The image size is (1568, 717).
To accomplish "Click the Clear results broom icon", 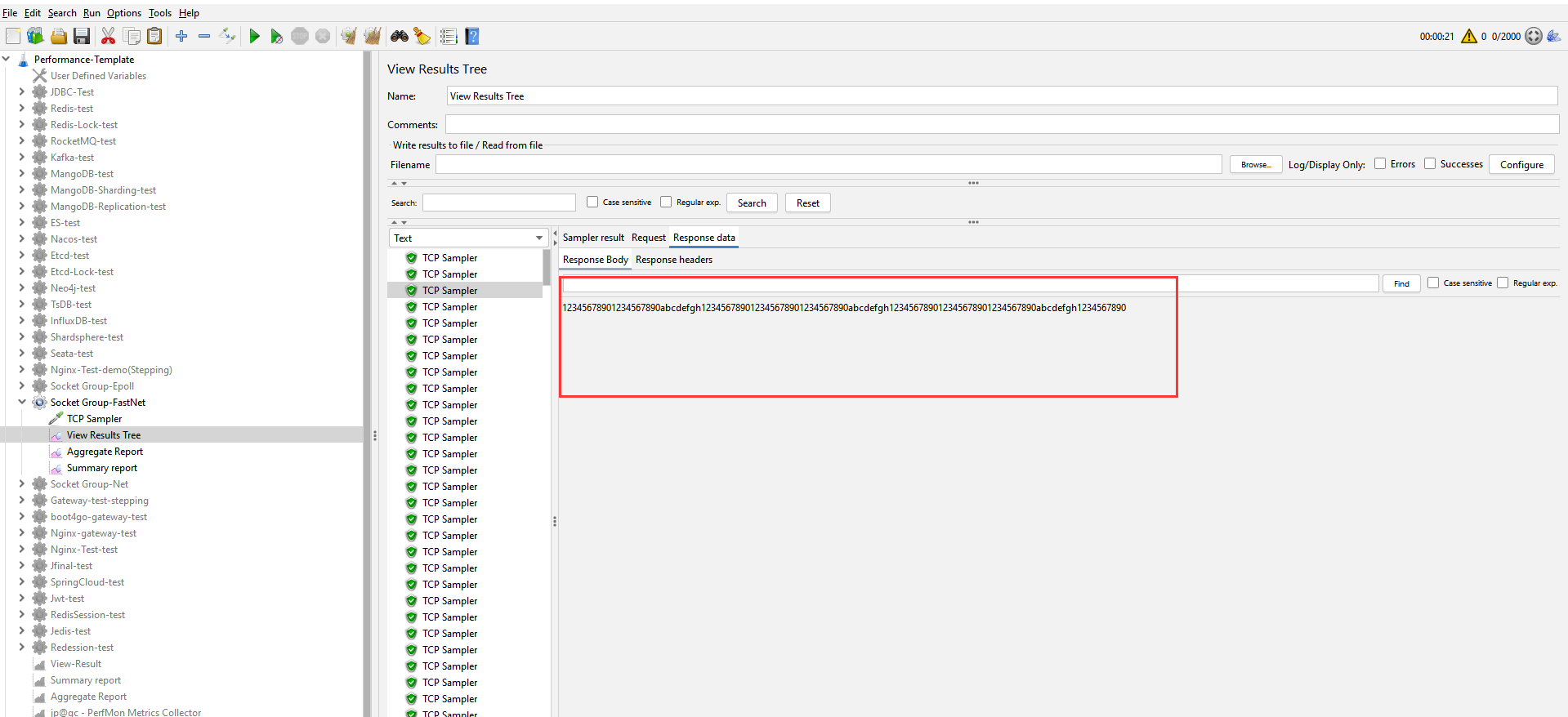I will coord(349,36).
